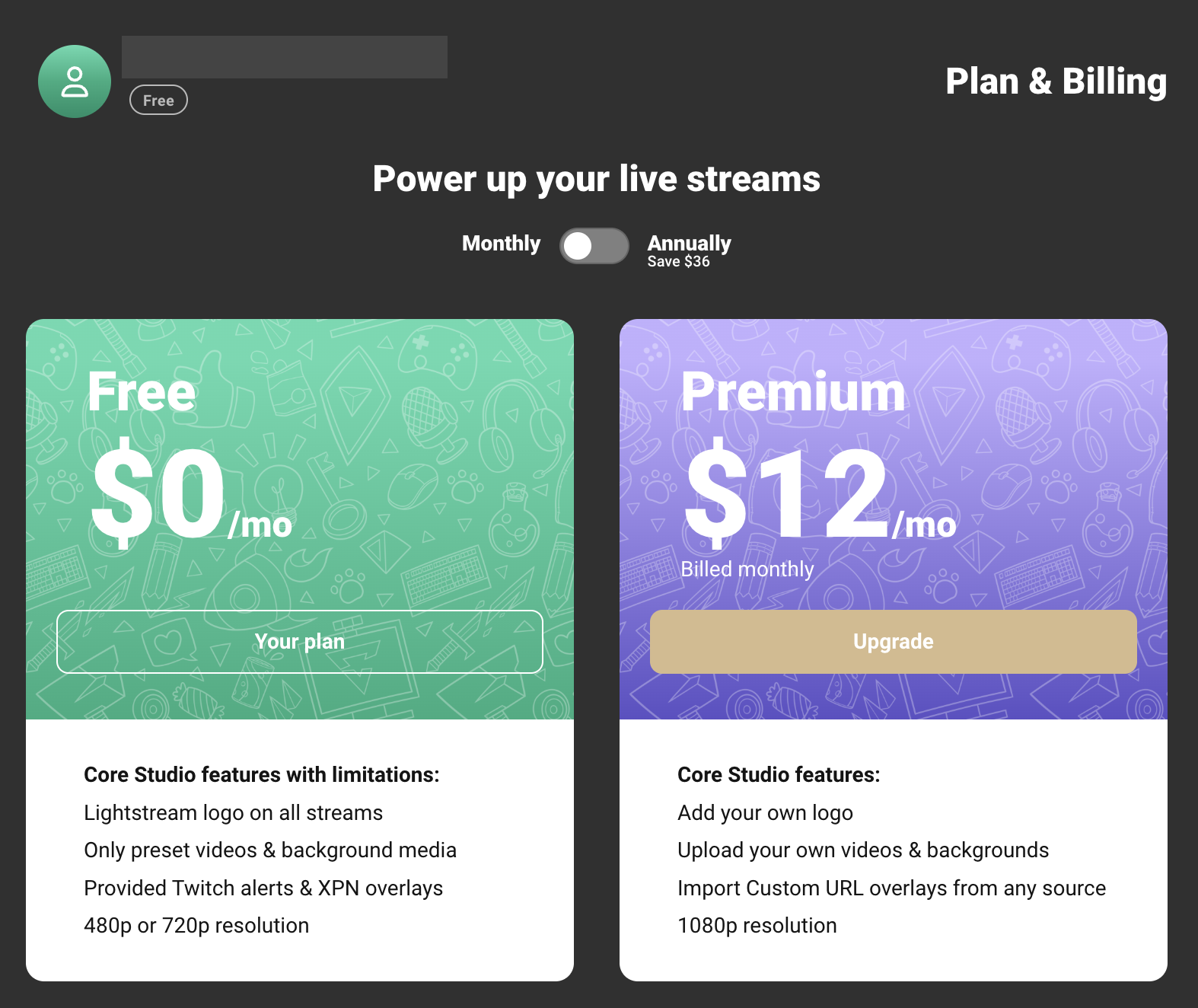
Task: Click 1080p resolution feature line
Action: pos(757,926)
